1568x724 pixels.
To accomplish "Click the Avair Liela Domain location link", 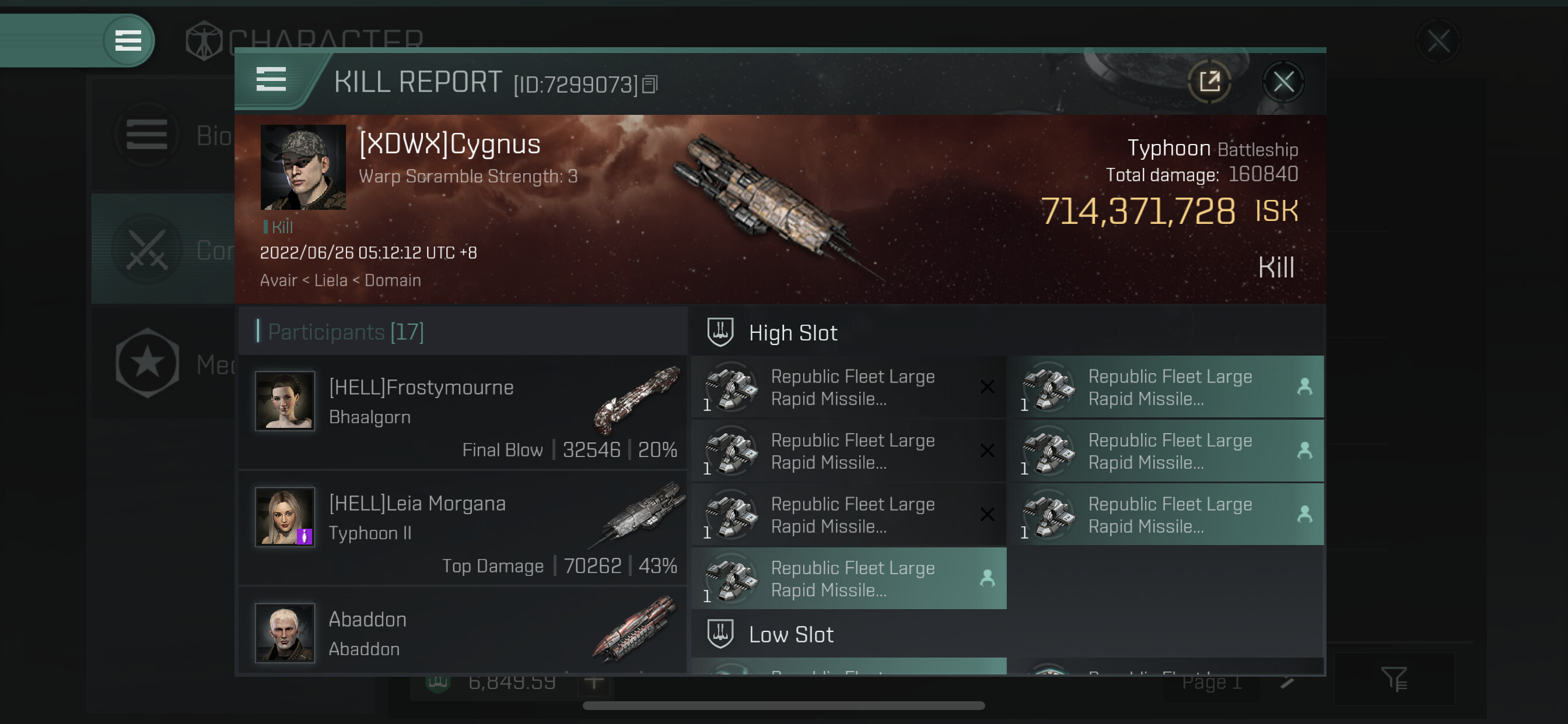I will 340,280.
